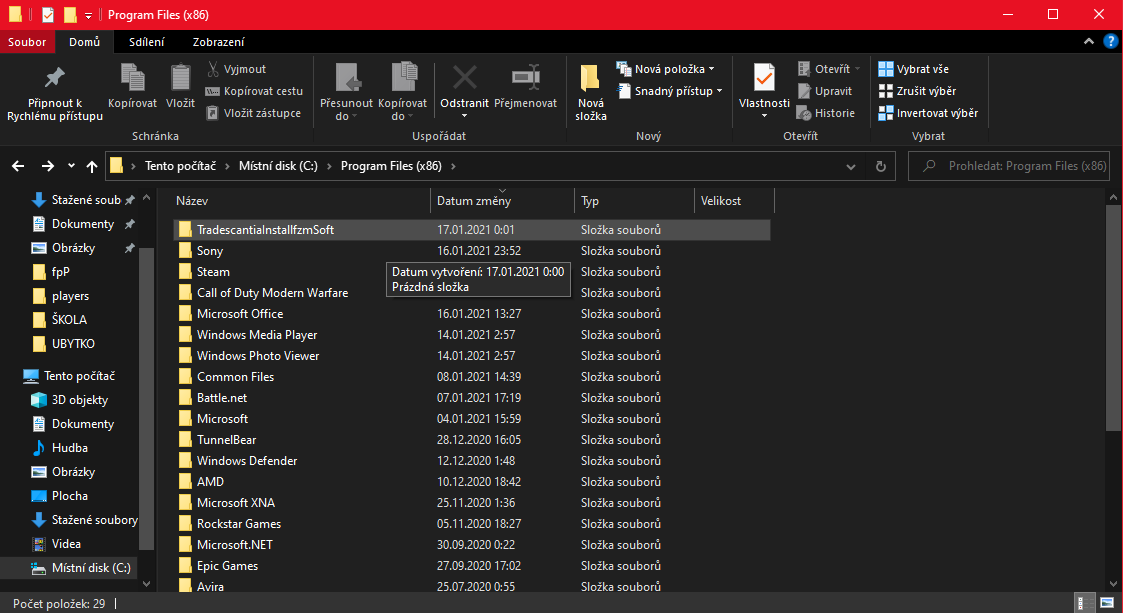1123x613 pixels.
Task: Click the Odstranit delete icon
Action: tap(464, 78)
